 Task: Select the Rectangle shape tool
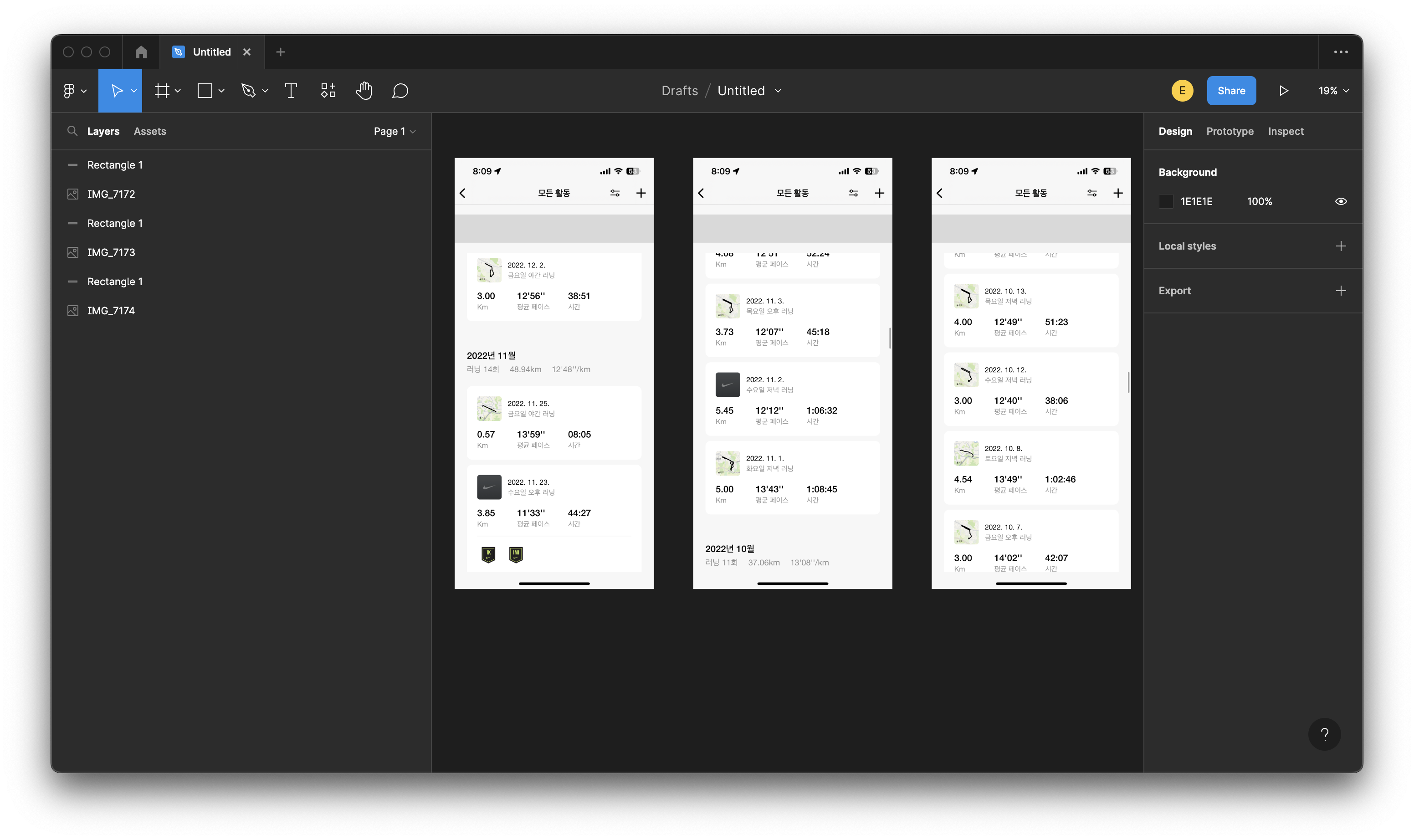[x=205, y=91]
